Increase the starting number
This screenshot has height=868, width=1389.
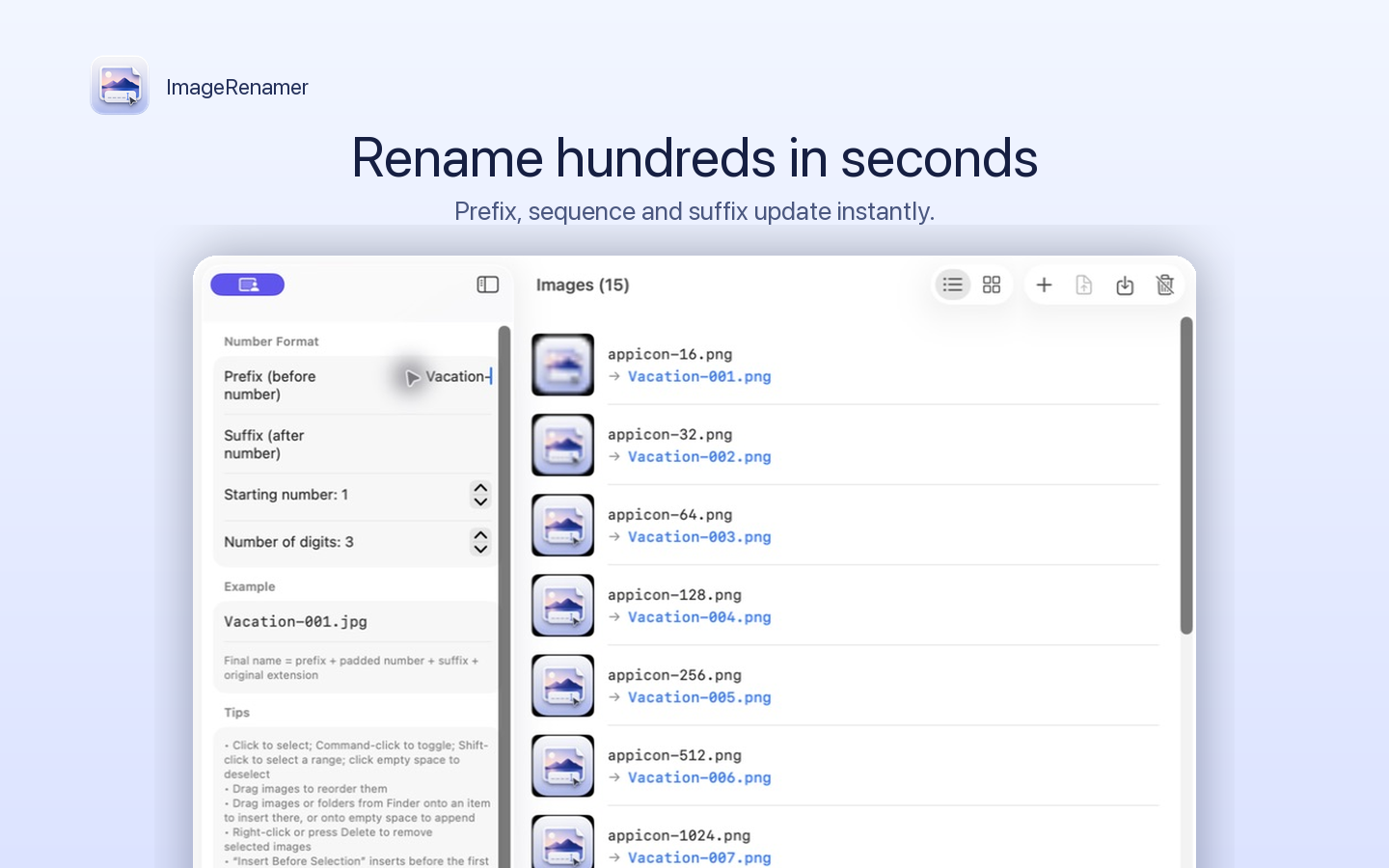(480, 488)
